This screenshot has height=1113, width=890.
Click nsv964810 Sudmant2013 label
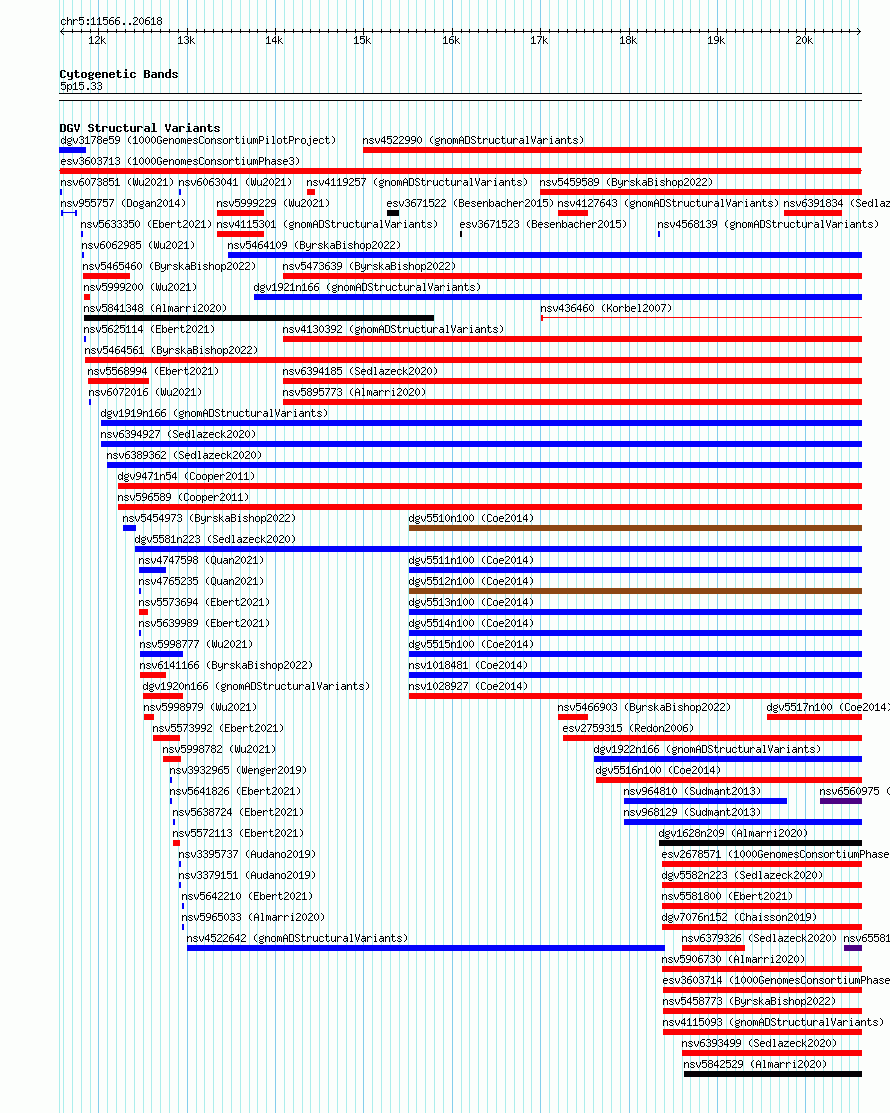[692, 791]
